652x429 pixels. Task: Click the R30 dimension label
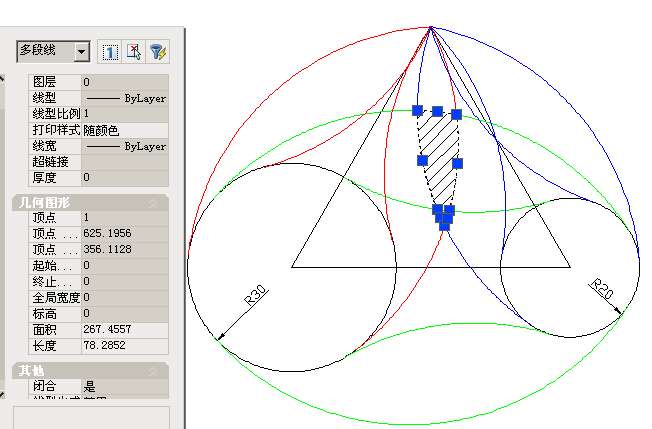coord(255,295)
